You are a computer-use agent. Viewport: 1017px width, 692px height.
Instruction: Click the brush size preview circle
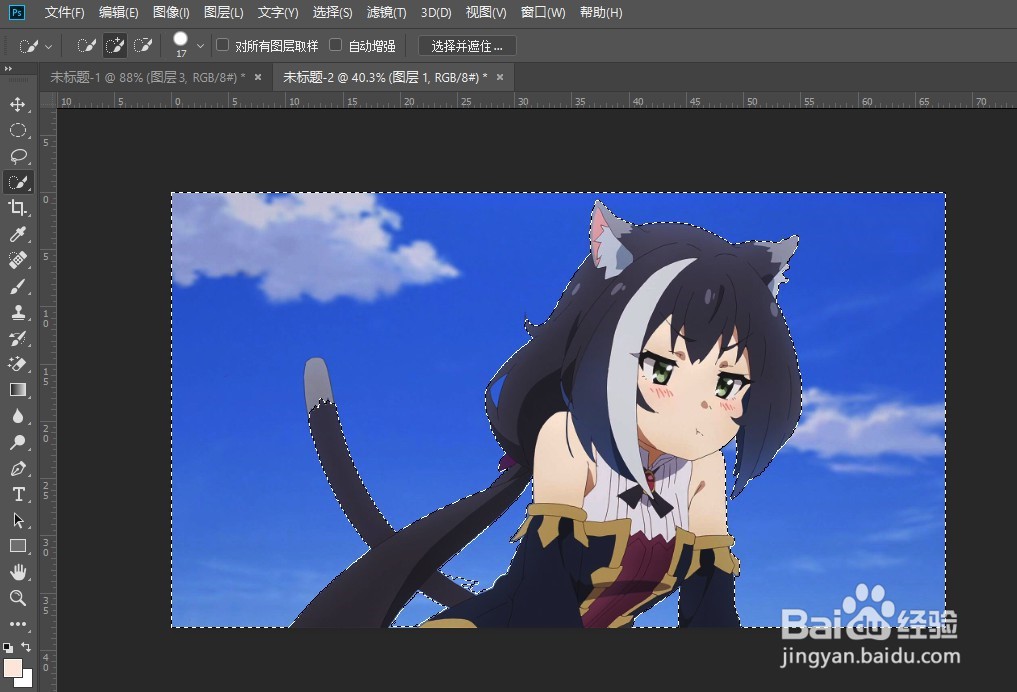click(181, 40)
